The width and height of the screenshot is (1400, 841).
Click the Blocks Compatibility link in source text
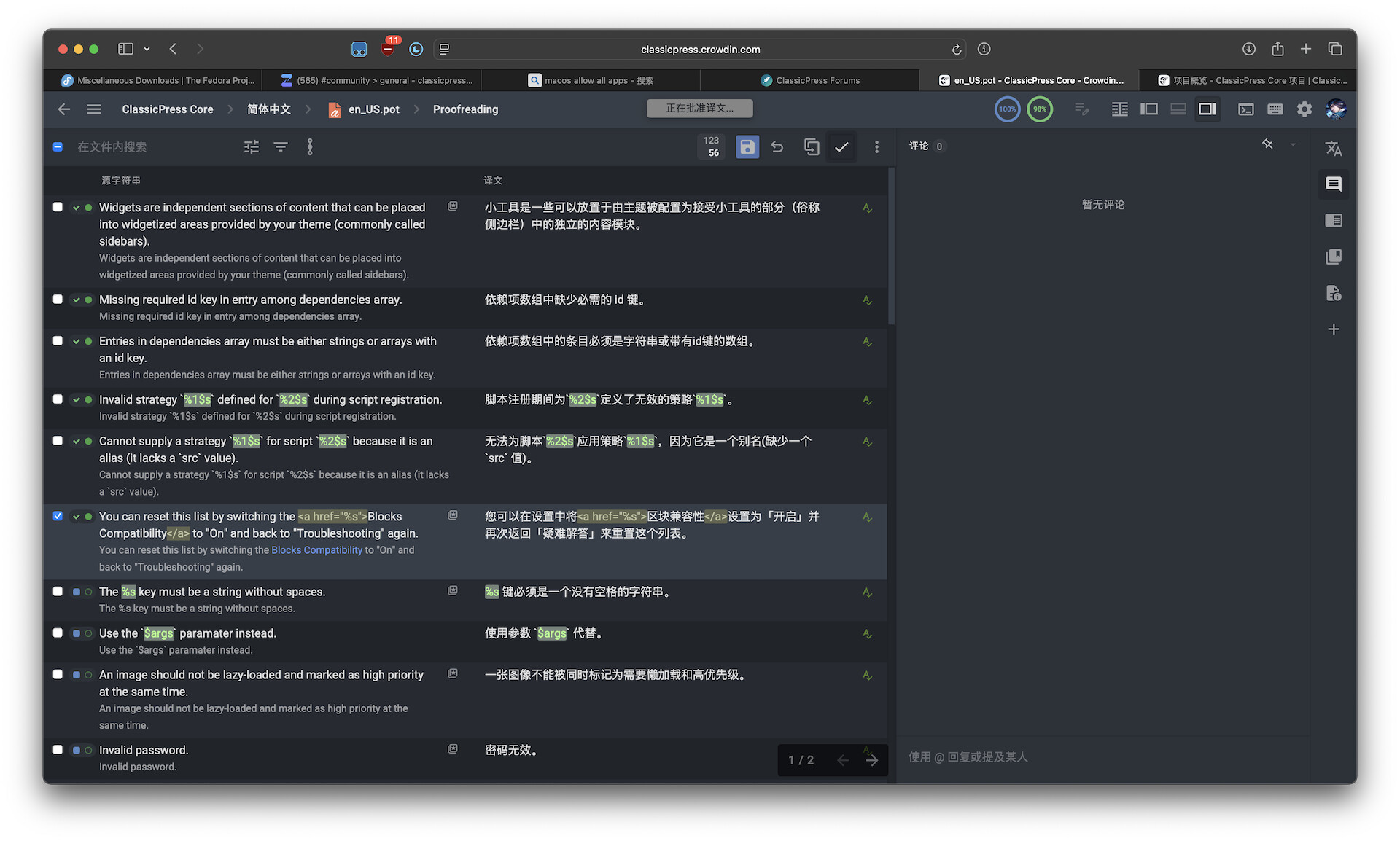(316, 550)
